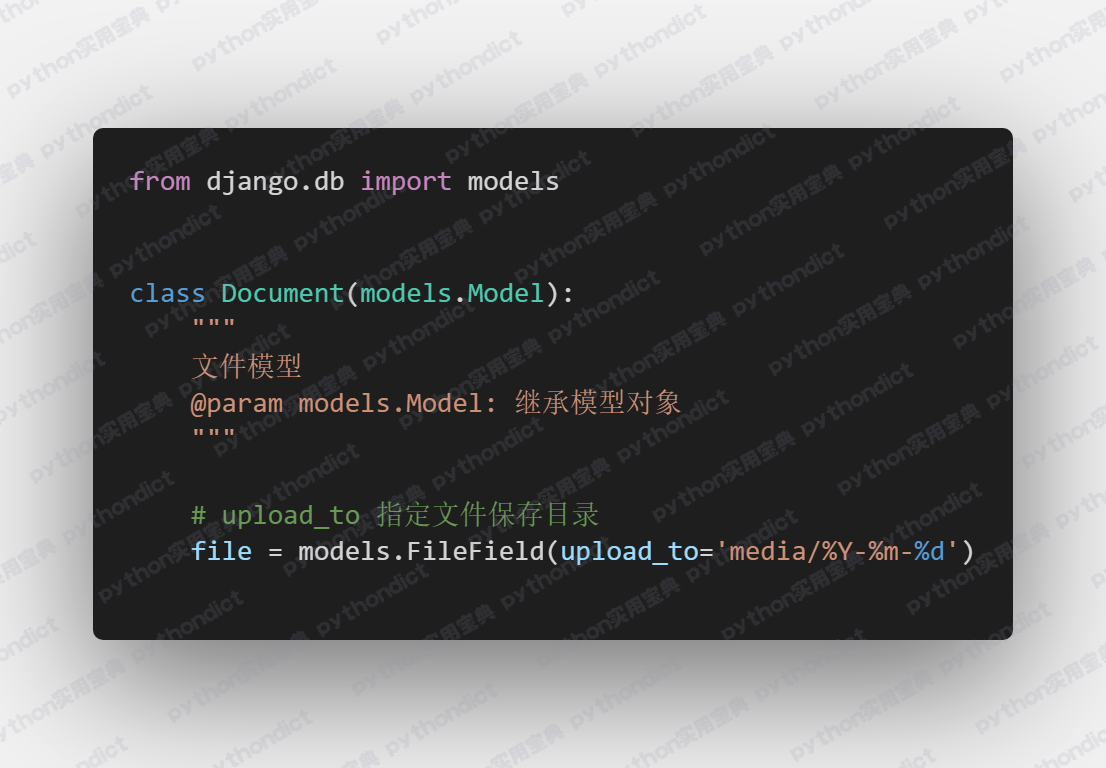Click the 'Document' class name
This screenshot has height=768, width=1106.
point(282,293)
